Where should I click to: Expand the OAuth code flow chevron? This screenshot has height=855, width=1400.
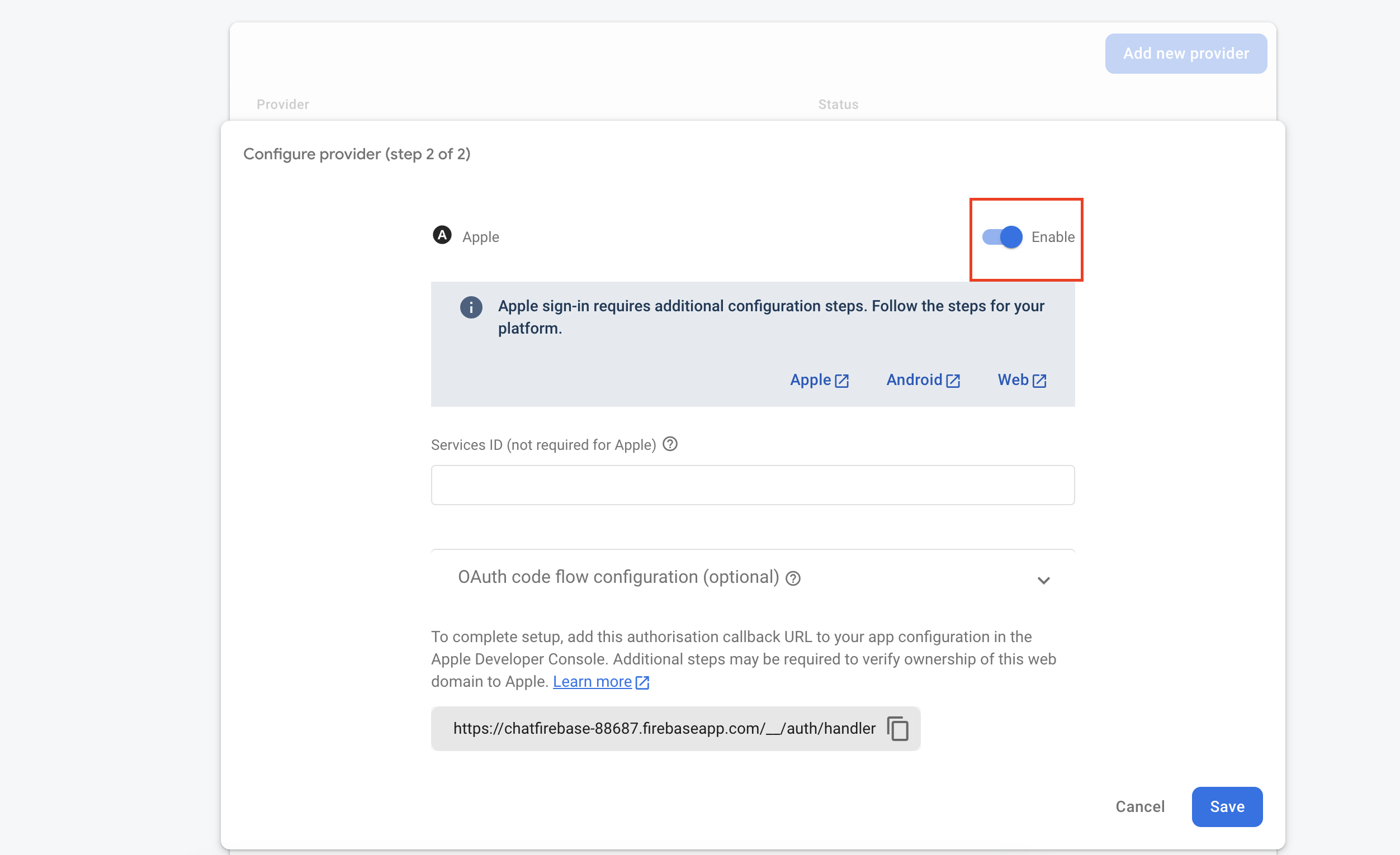[x=1043, y=580]
